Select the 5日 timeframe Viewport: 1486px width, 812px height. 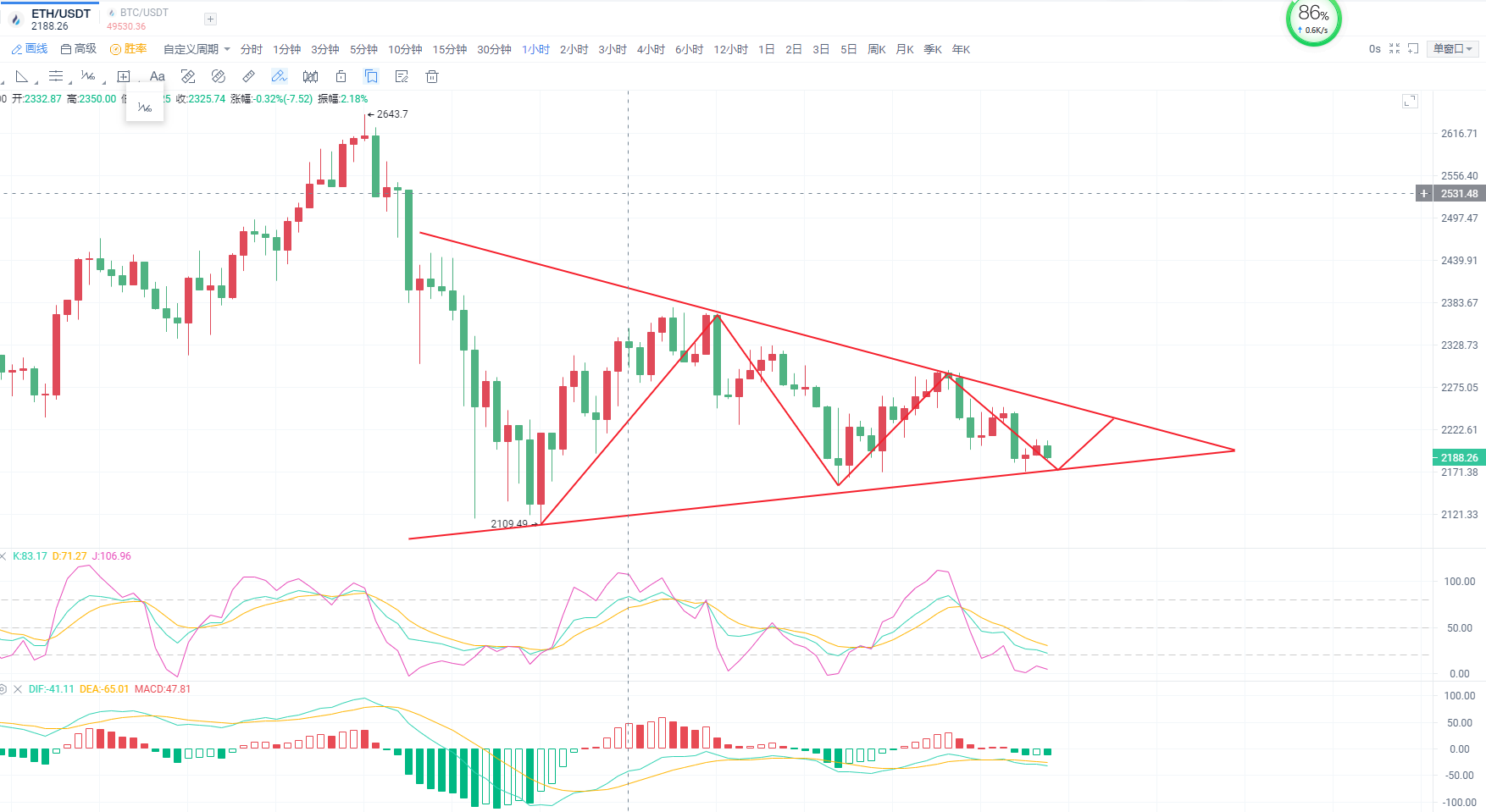848,49
